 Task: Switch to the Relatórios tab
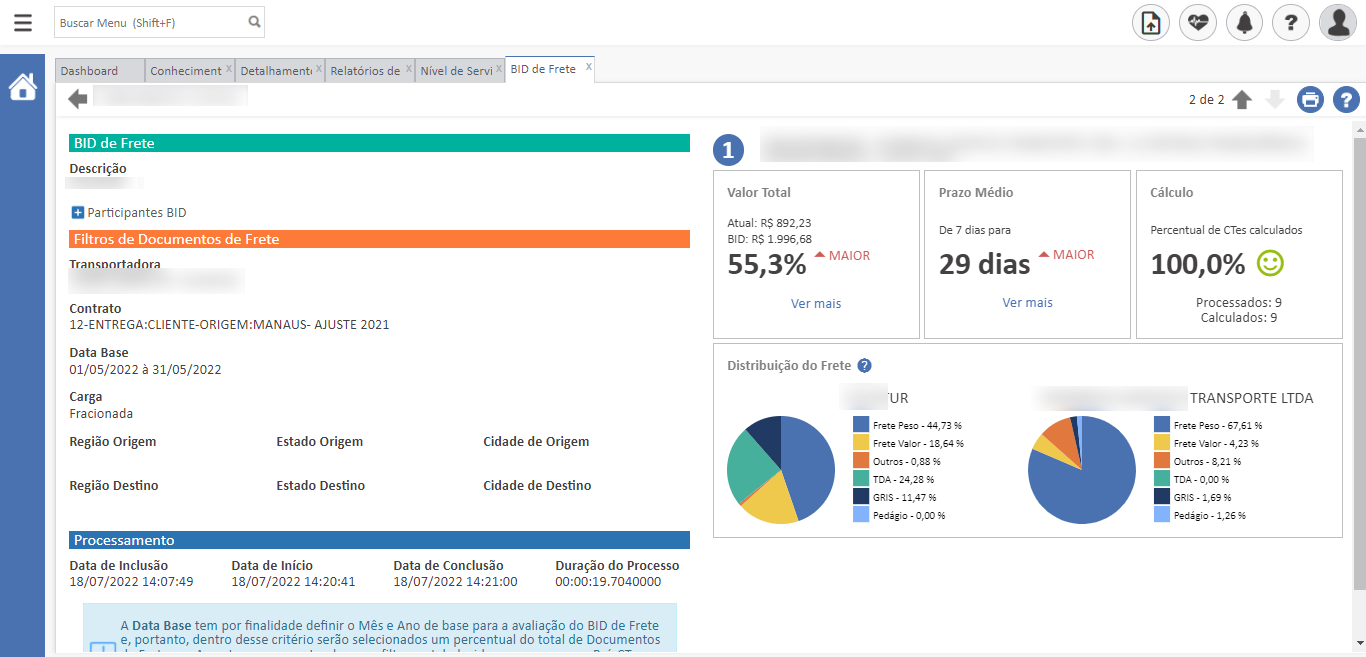tap(365, 71)
